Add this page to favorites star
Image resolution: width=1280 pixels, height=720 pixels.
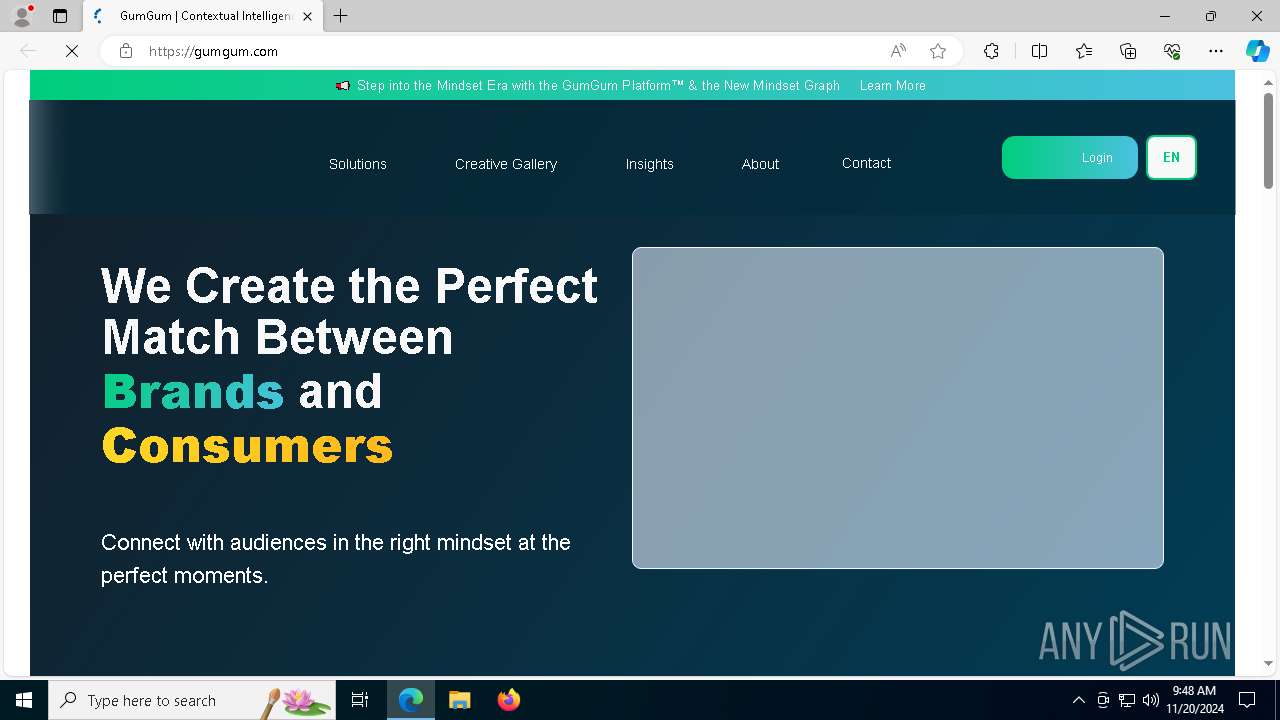pyautogui.click(x=937, y=51)
